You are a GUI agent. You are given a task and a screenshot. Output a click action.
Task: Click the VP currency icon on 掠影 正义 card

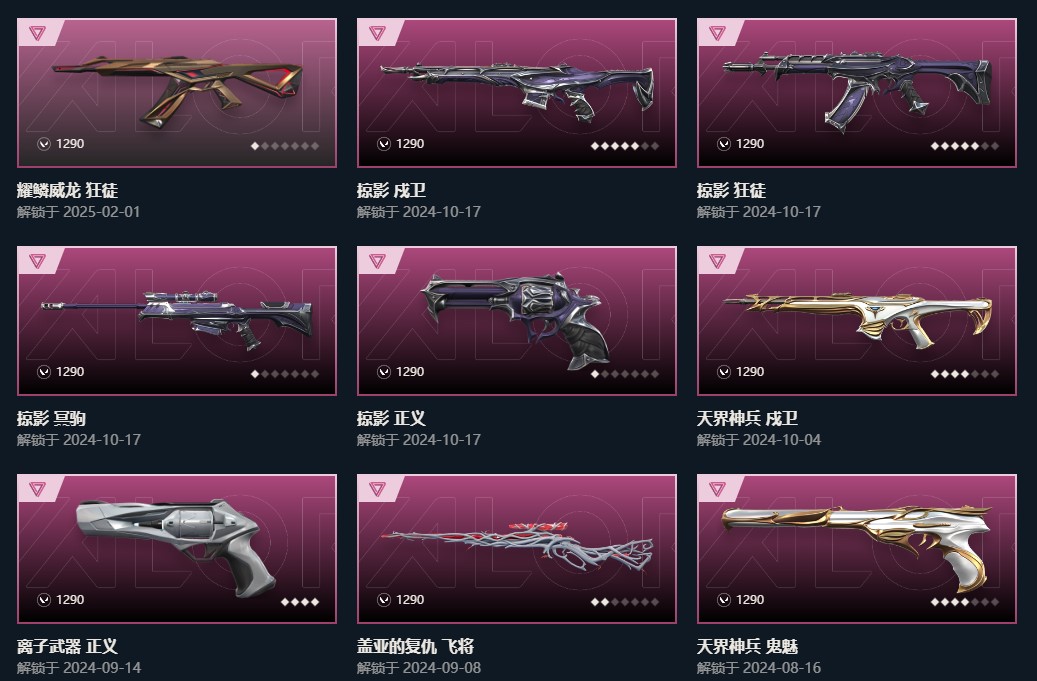[x=384, y=372]
